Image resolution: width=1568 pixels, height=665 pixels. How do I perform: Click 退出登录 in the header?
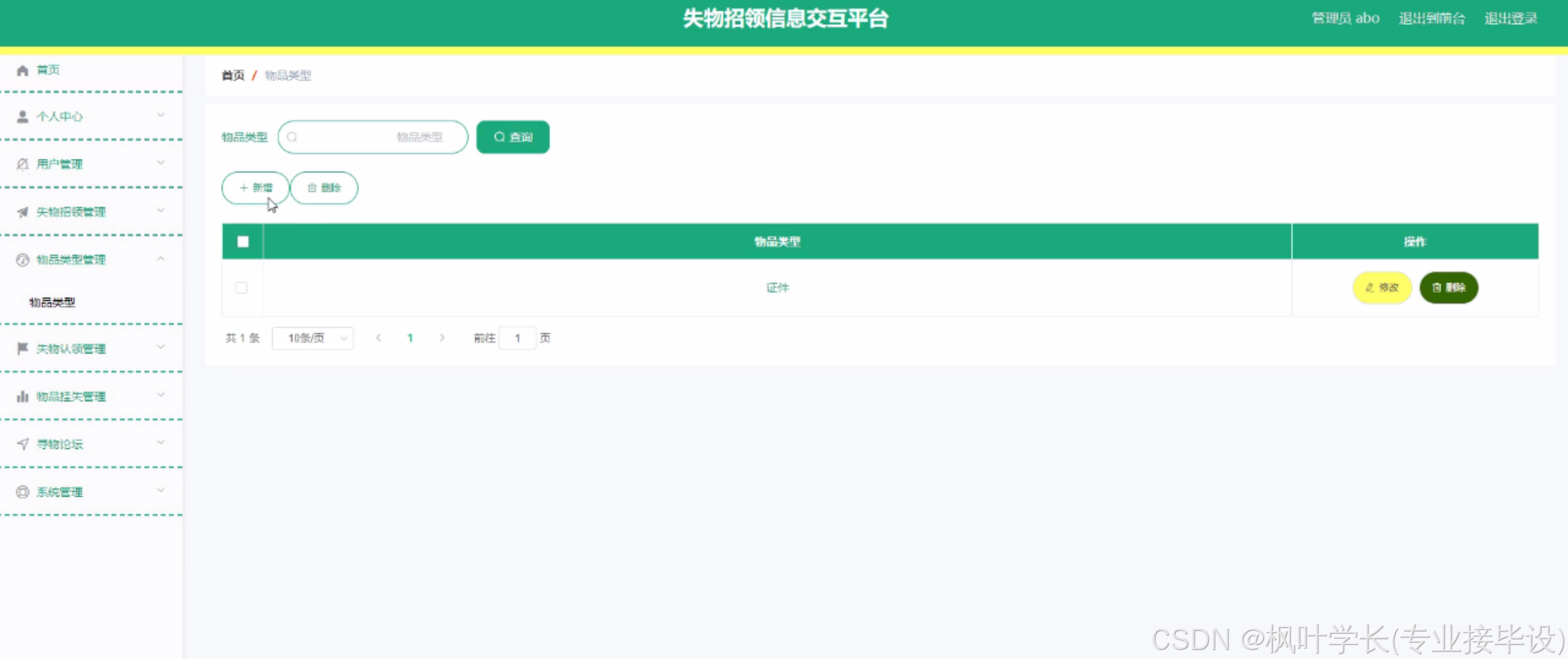coord(1511,19)
